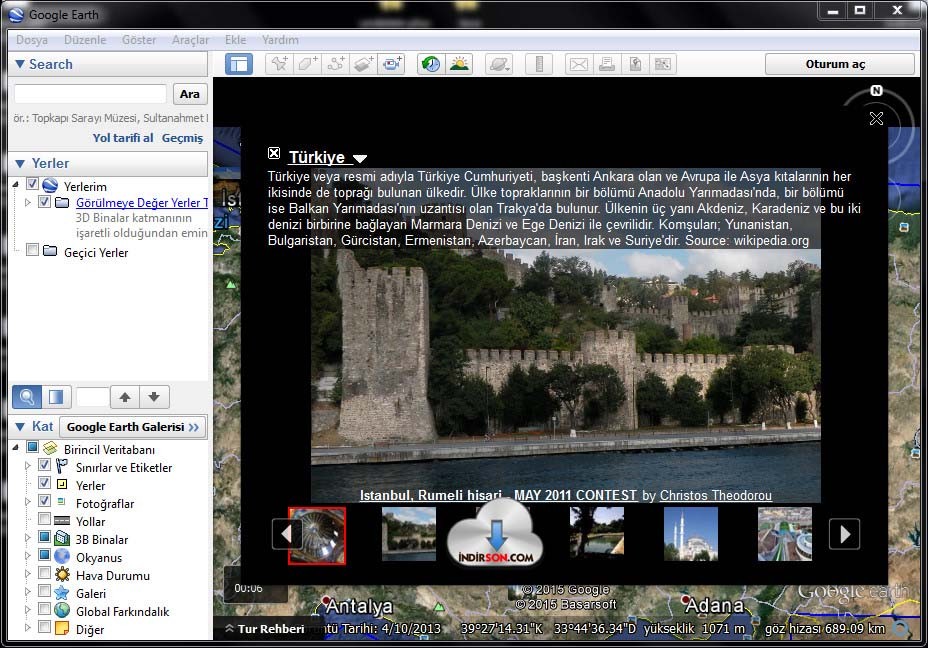Move selected place up with arrow
The height and width of the screenshot is (648, 928).
124,396
